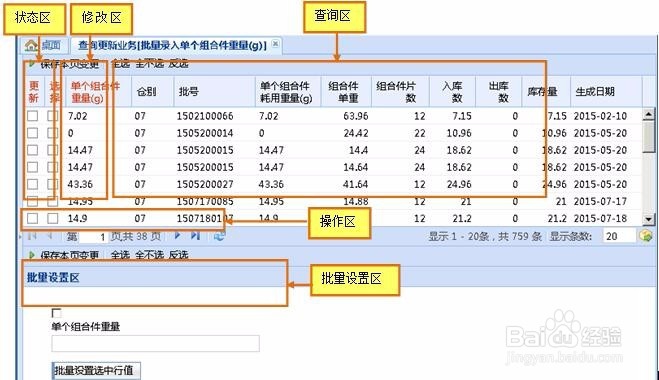659x380 pixels.
Task: Go to the previous page icon
Action: point(50,236)
